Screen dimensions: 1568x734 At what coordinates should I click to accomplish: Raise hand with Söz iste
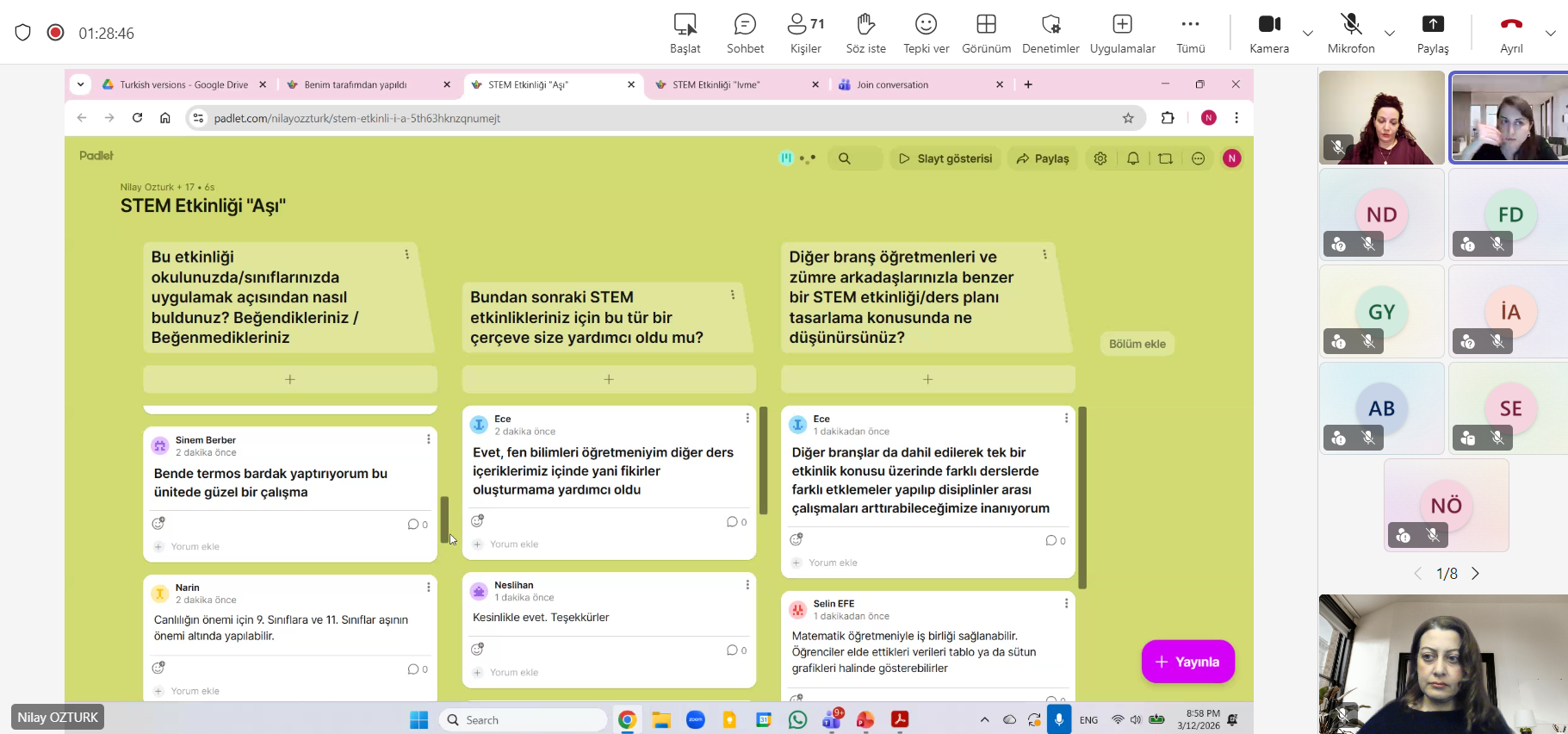[x=865, y=33]
